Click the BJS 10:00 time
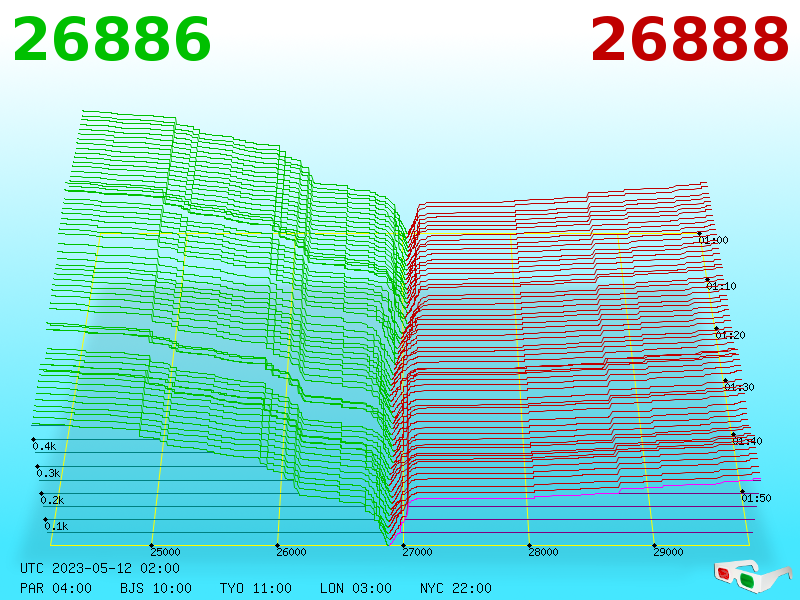800x600 pixels. [156, 588]
